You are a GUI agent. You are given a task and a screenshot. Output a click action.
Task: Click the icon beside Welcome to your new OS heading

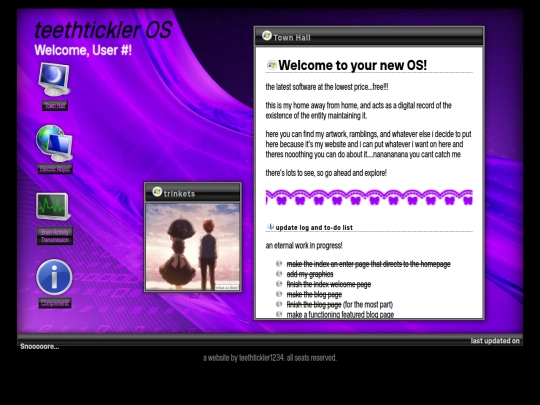pyautogui.click(x=272, y=65)
